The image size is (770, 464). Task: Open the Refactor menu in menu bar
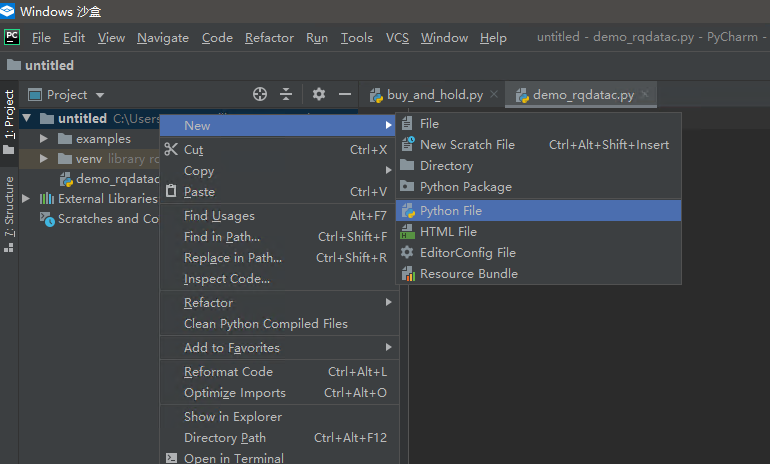tap(269, 38)
